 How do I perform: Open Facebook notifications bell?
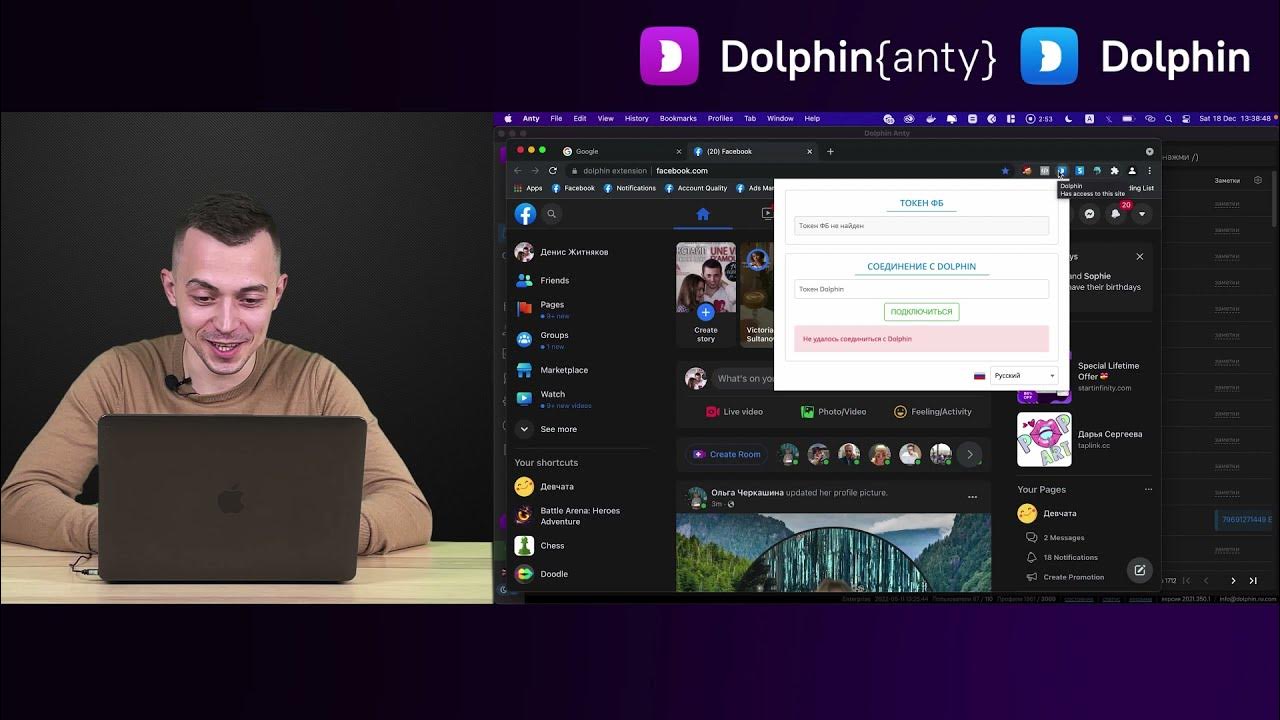coord(1116,213)
